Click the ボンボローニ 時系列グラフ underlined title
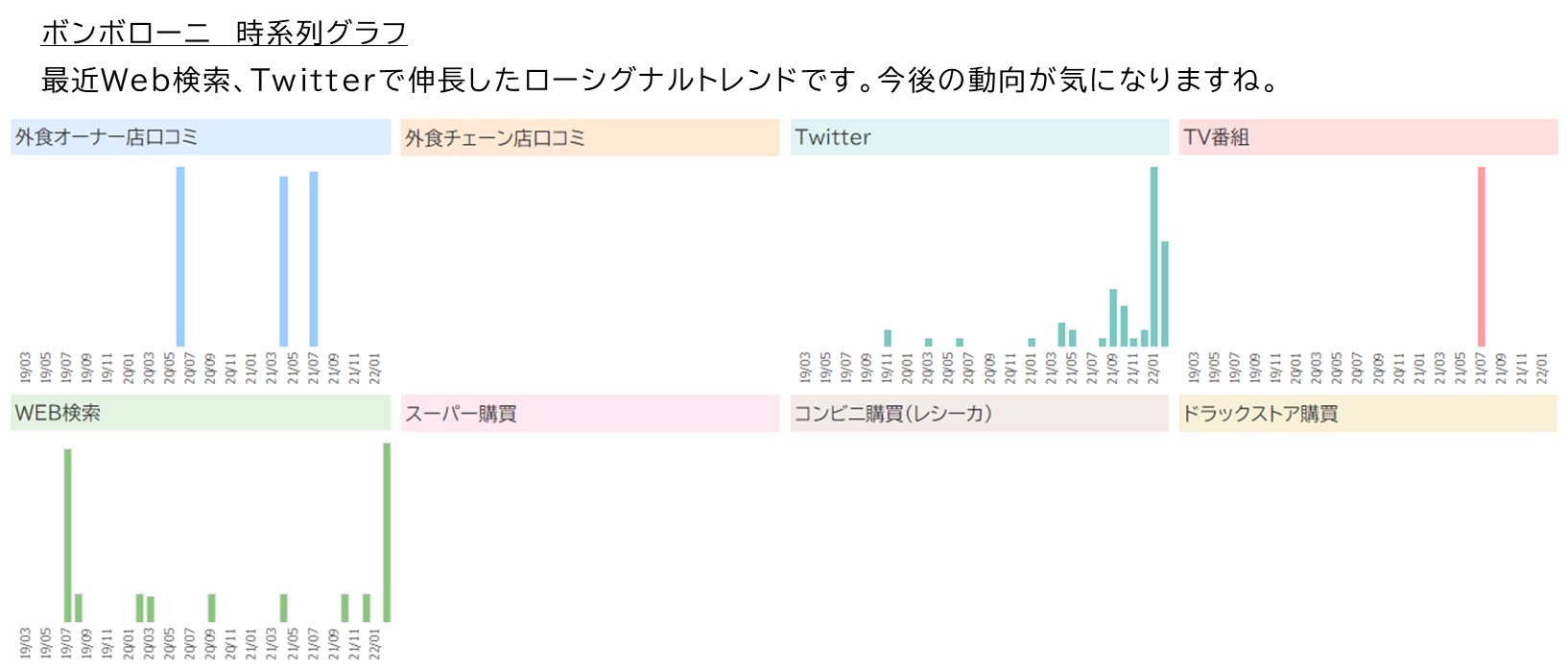The width and height of the screenshot is (1568, 669). 224,33
